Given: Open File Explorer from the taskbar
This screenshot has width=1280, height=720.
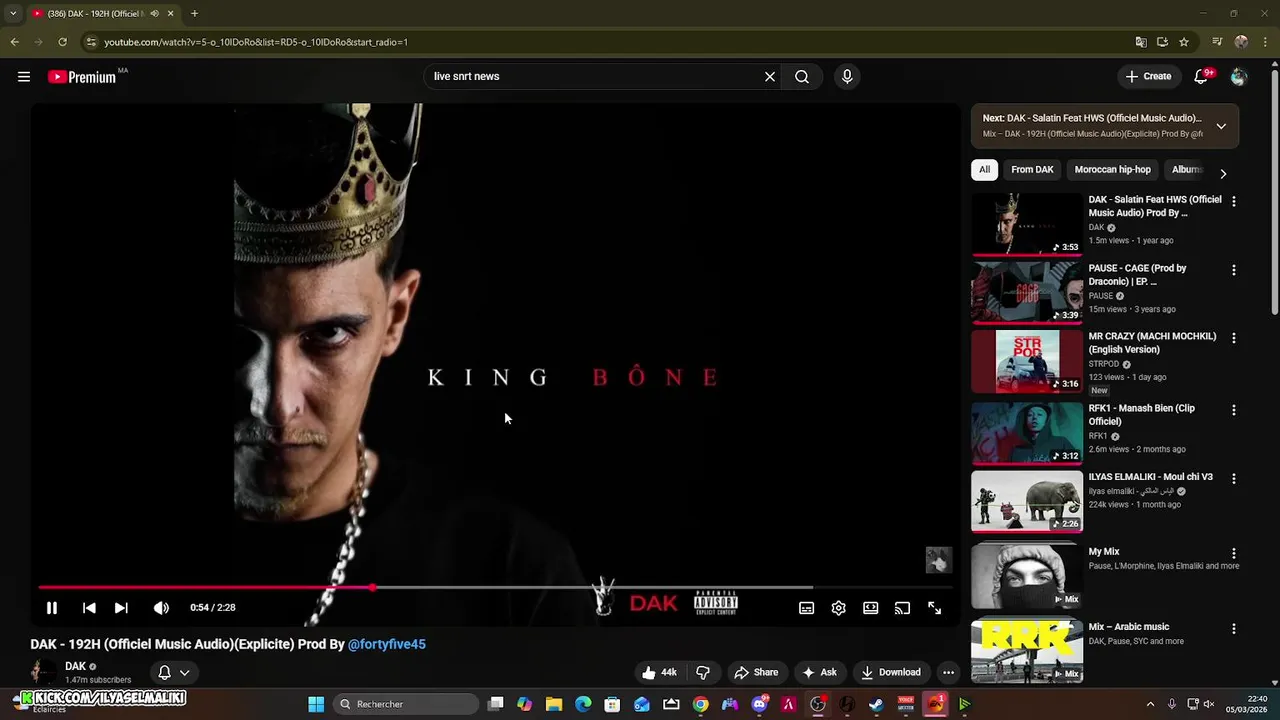Looking at the screenshot, I should pos(554,704).
